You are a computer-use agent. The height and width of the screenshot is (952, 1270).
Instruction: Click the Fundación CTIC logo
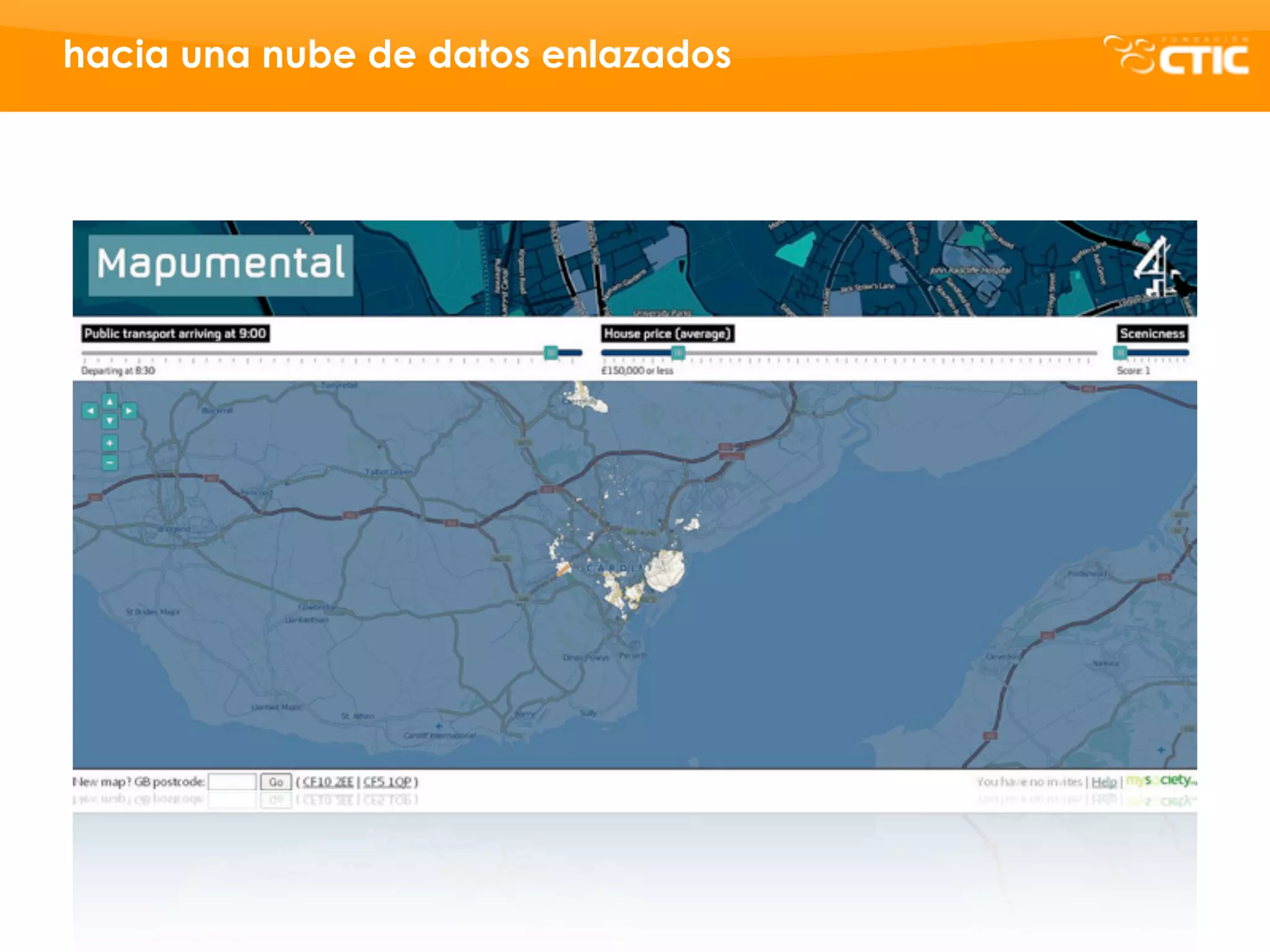[x=1176, y=55]
